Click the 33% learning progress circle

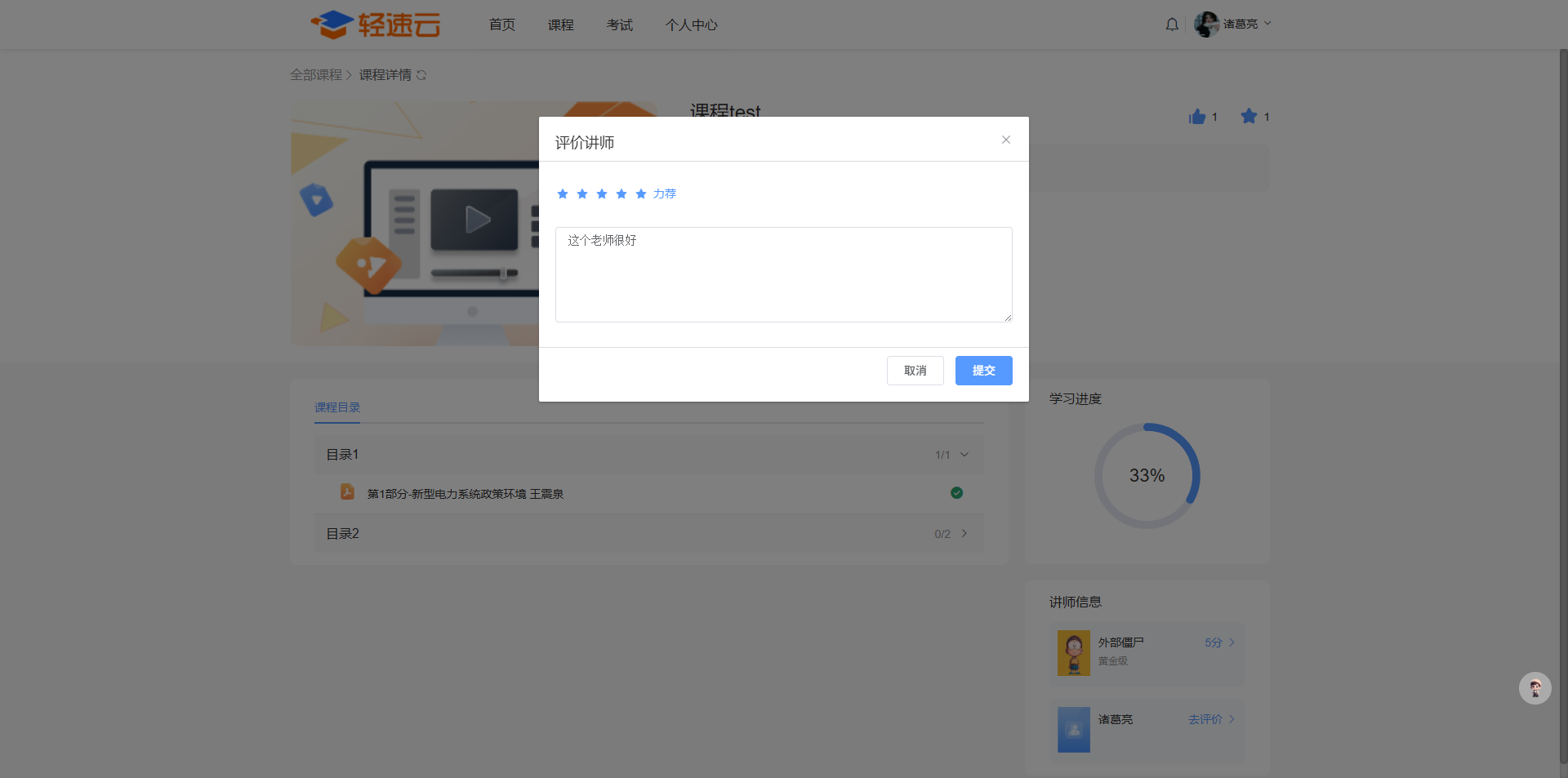click(1147, 475)
